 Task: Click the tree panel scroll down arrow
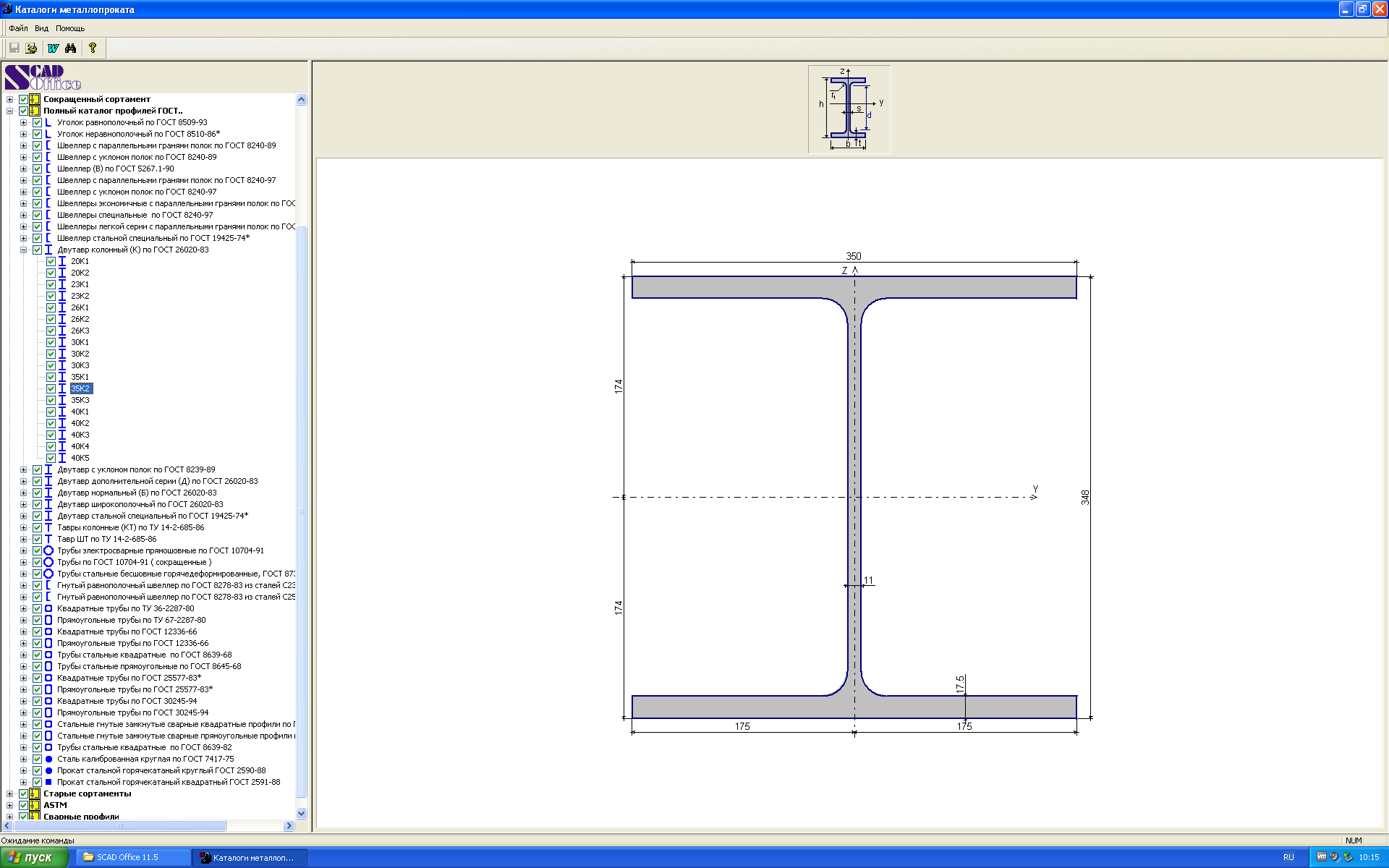point(302,813)
